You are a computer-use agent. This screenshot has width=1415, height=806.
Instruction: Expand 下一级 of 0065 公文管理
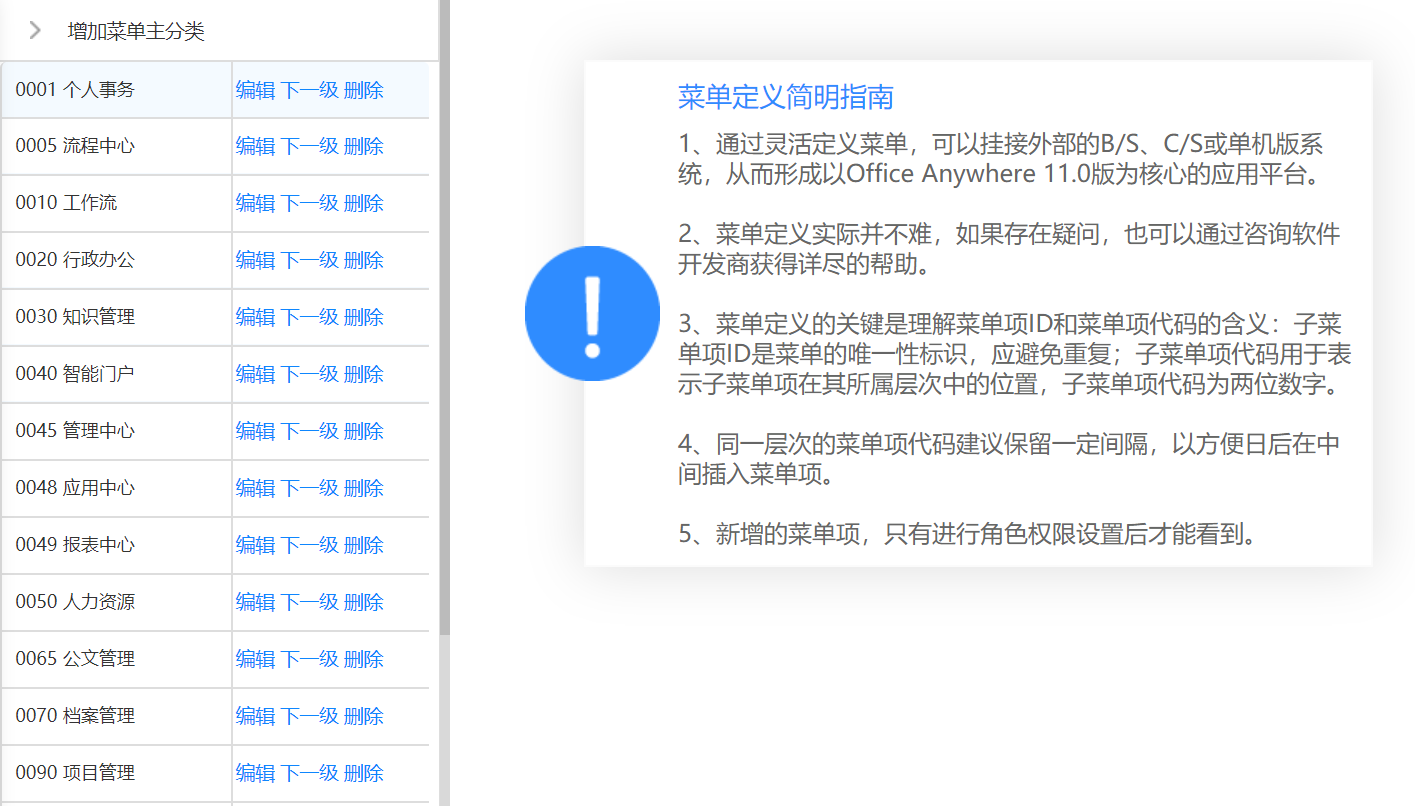[309, 659]
